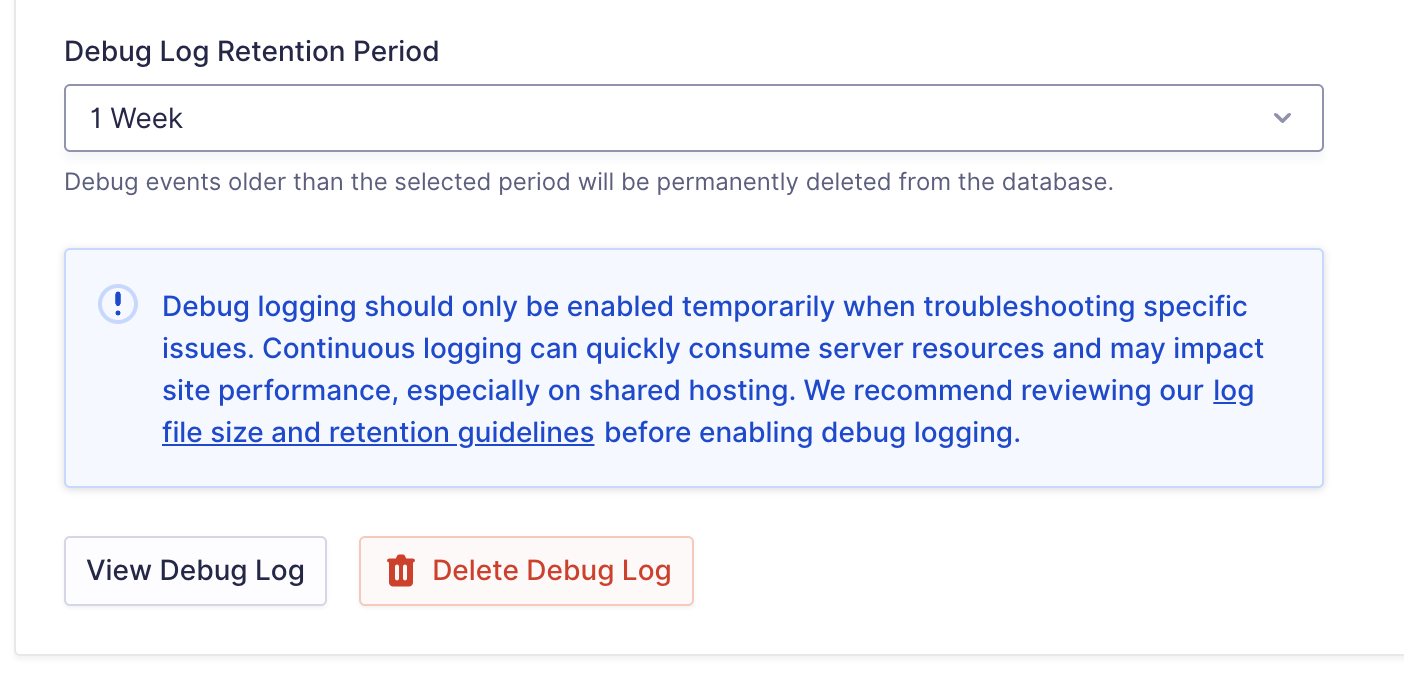Screen dimensions: 1404x682
Task: Click the red "Delete Debug Log" text label
Action: point(551,571)
